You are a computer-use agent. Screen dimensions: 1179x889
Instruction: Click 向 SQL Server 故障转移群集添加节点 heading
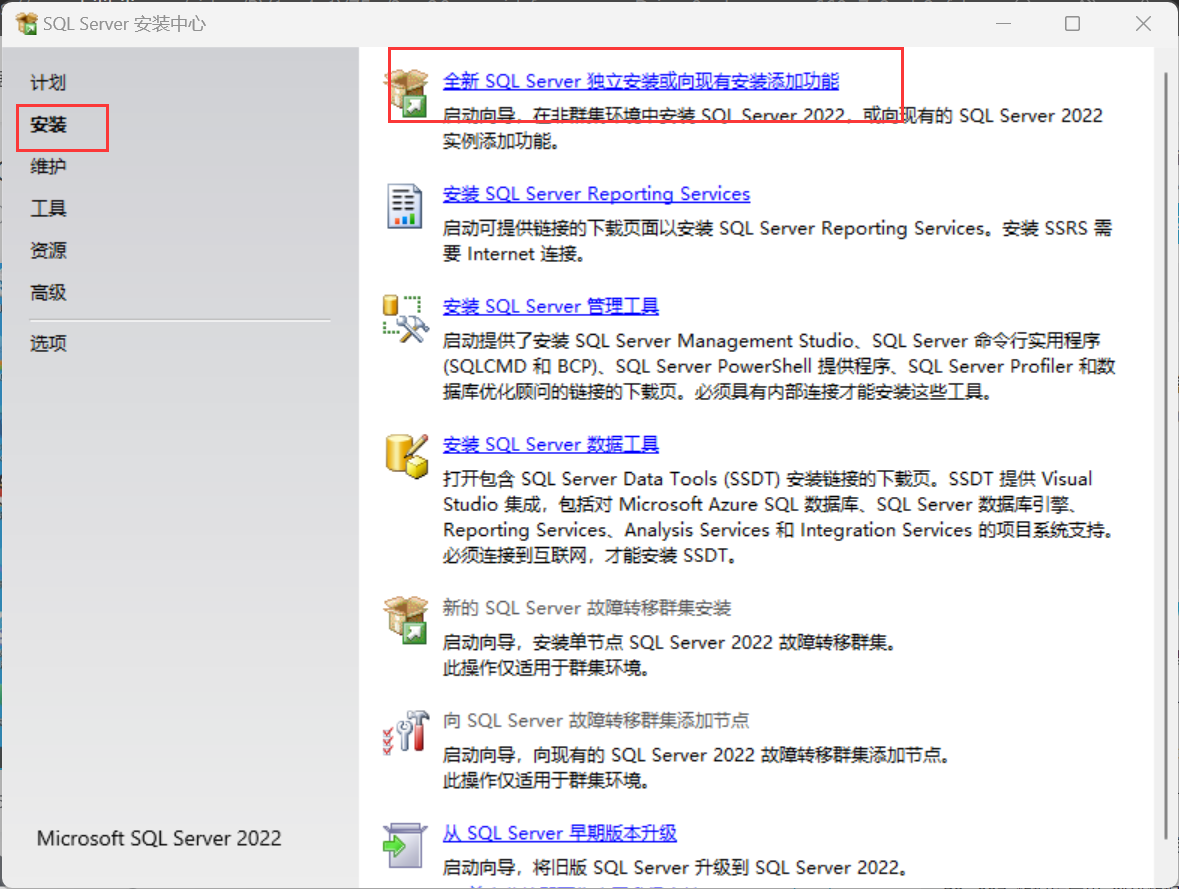pos(596,721)
